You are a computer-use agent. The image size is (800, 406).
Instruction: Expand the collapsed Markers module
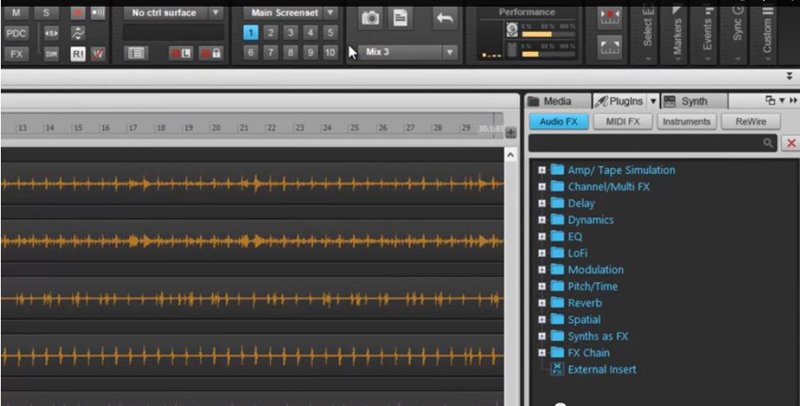coord(677,34)
